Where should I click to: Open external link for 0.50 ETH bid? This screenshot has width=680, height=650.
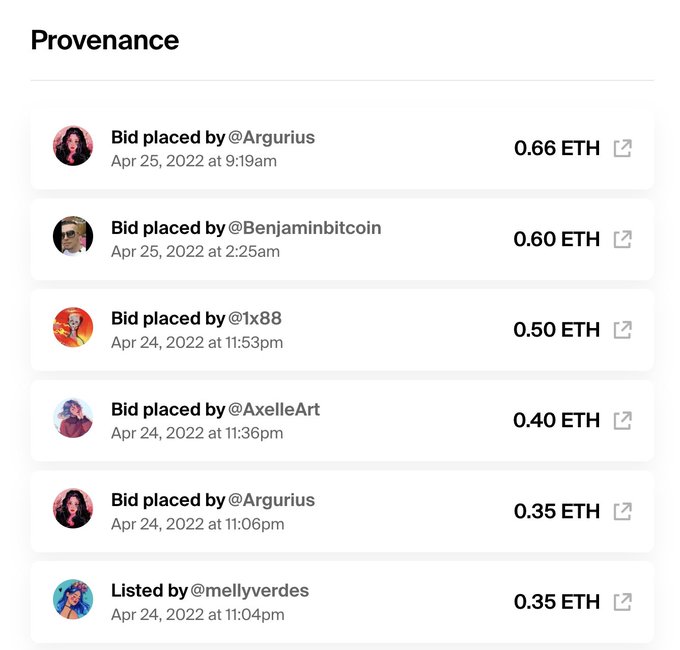[622, 330]
